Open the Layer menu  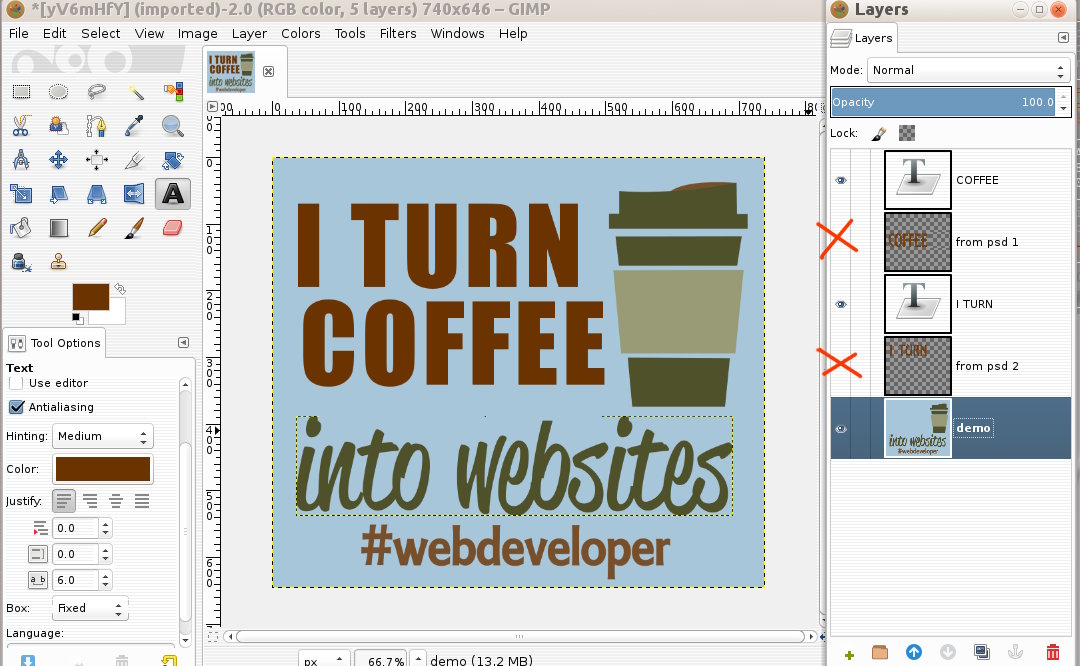coord(249,33)
